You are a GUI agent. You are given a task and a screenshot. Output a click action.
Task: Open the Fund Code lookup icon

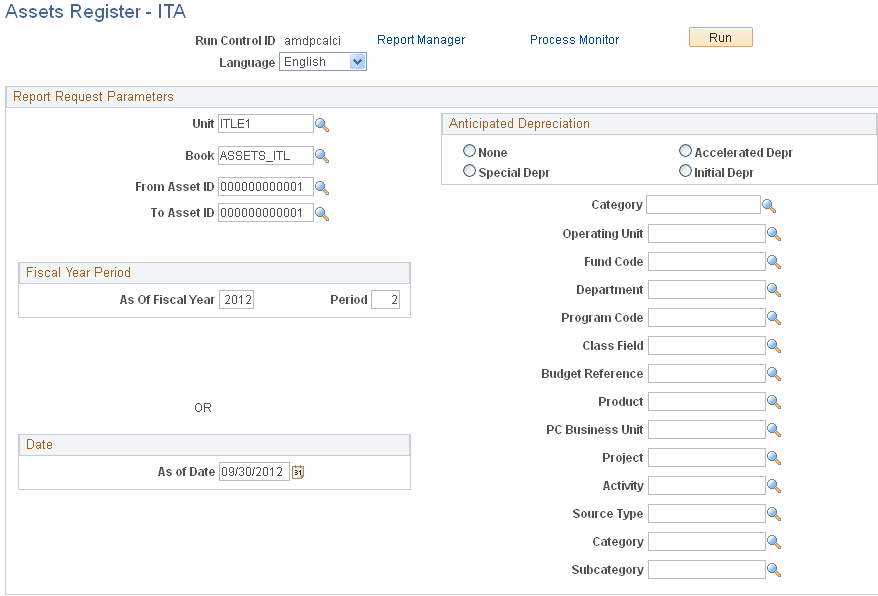pyautogui.click(x=774, y=261)
